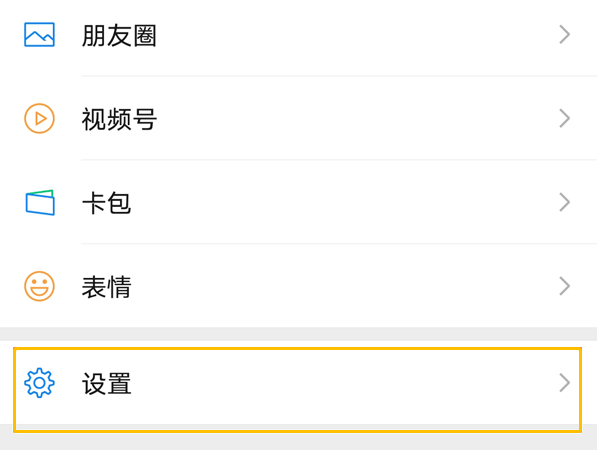Click the Cards (卡包) wallet icon
The image size is (600, 450).
(x=39, y=202)
